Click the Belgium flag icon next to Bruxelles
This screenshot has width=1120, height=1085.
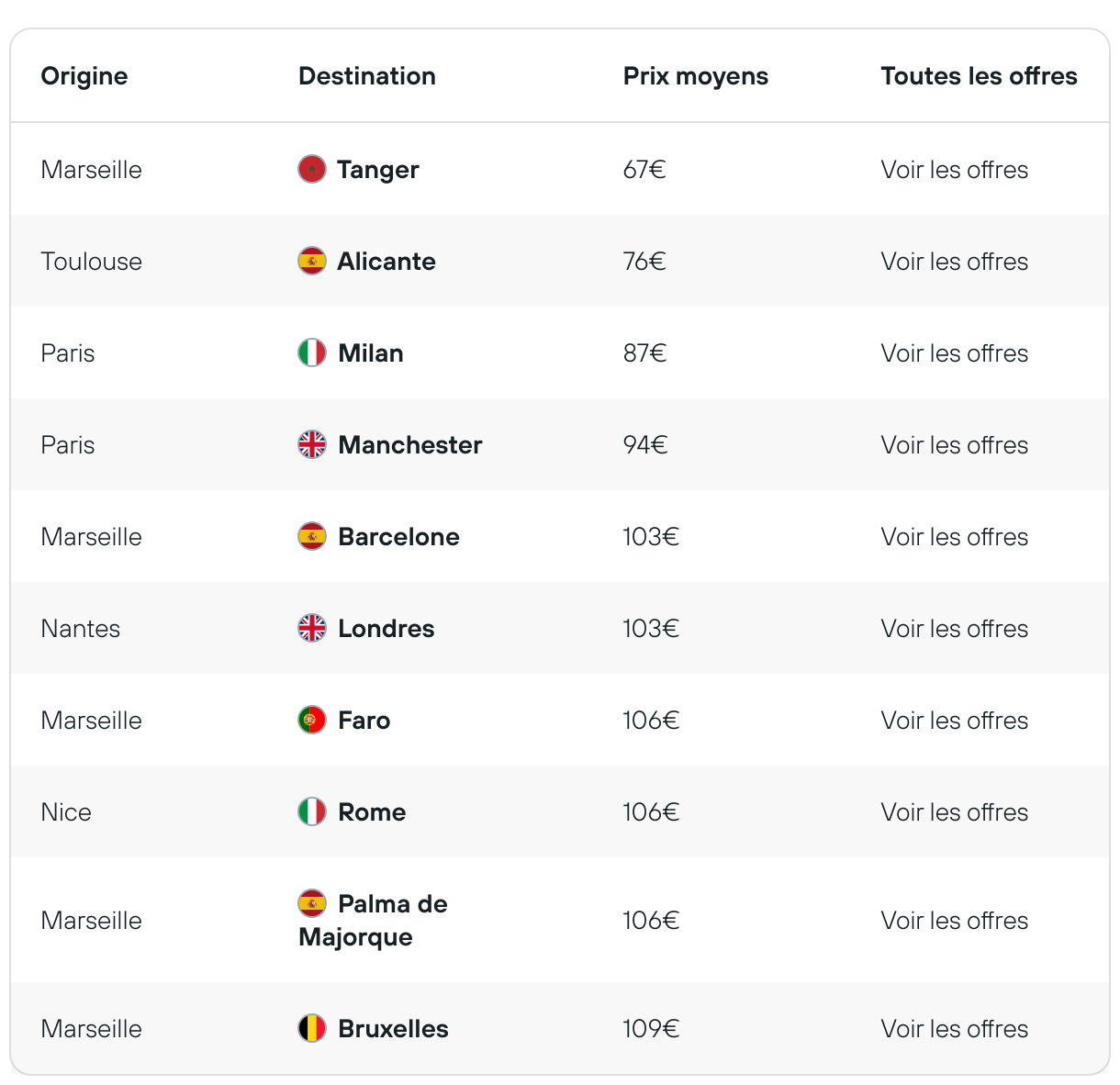(x=312, y=1028)
